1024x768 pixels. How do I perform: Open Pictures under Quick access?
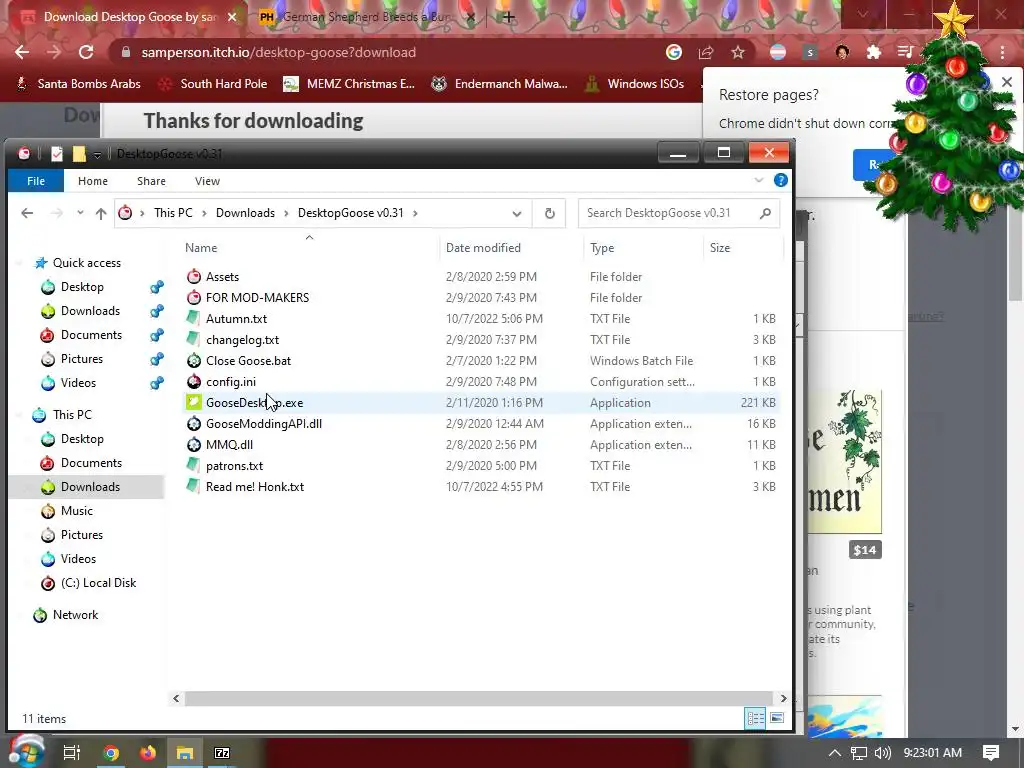82,359
